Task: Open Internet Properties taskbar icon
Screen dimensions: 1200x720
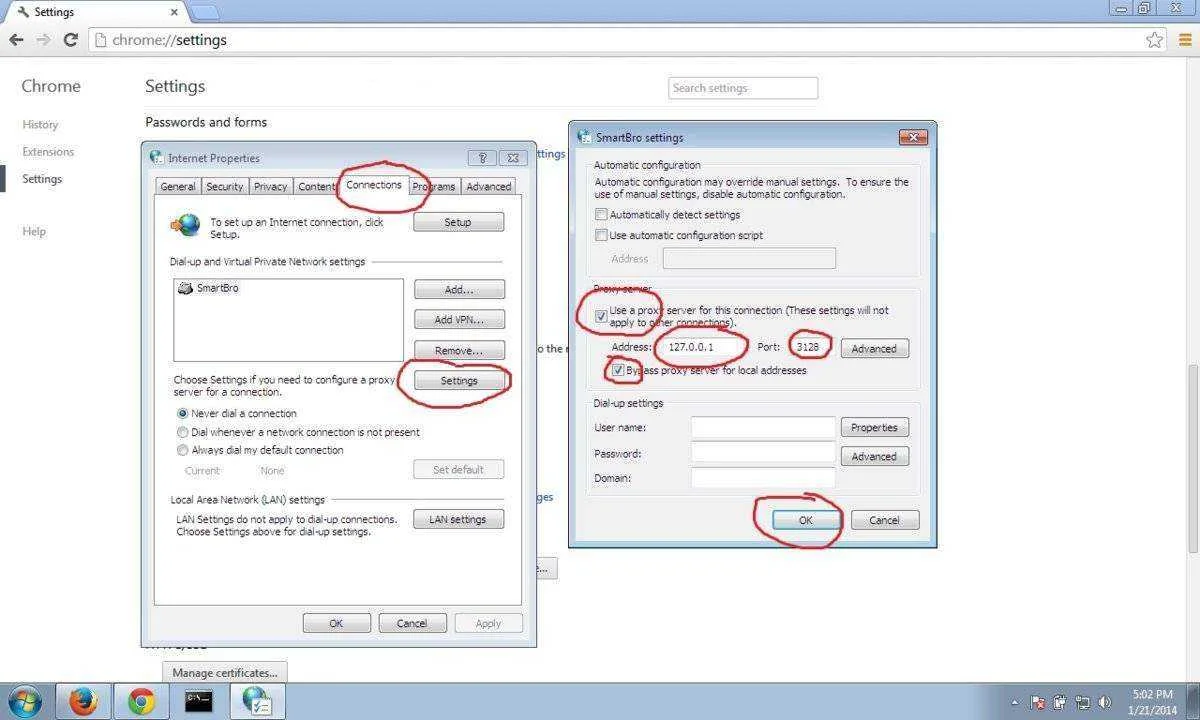Action: [257, 702]
